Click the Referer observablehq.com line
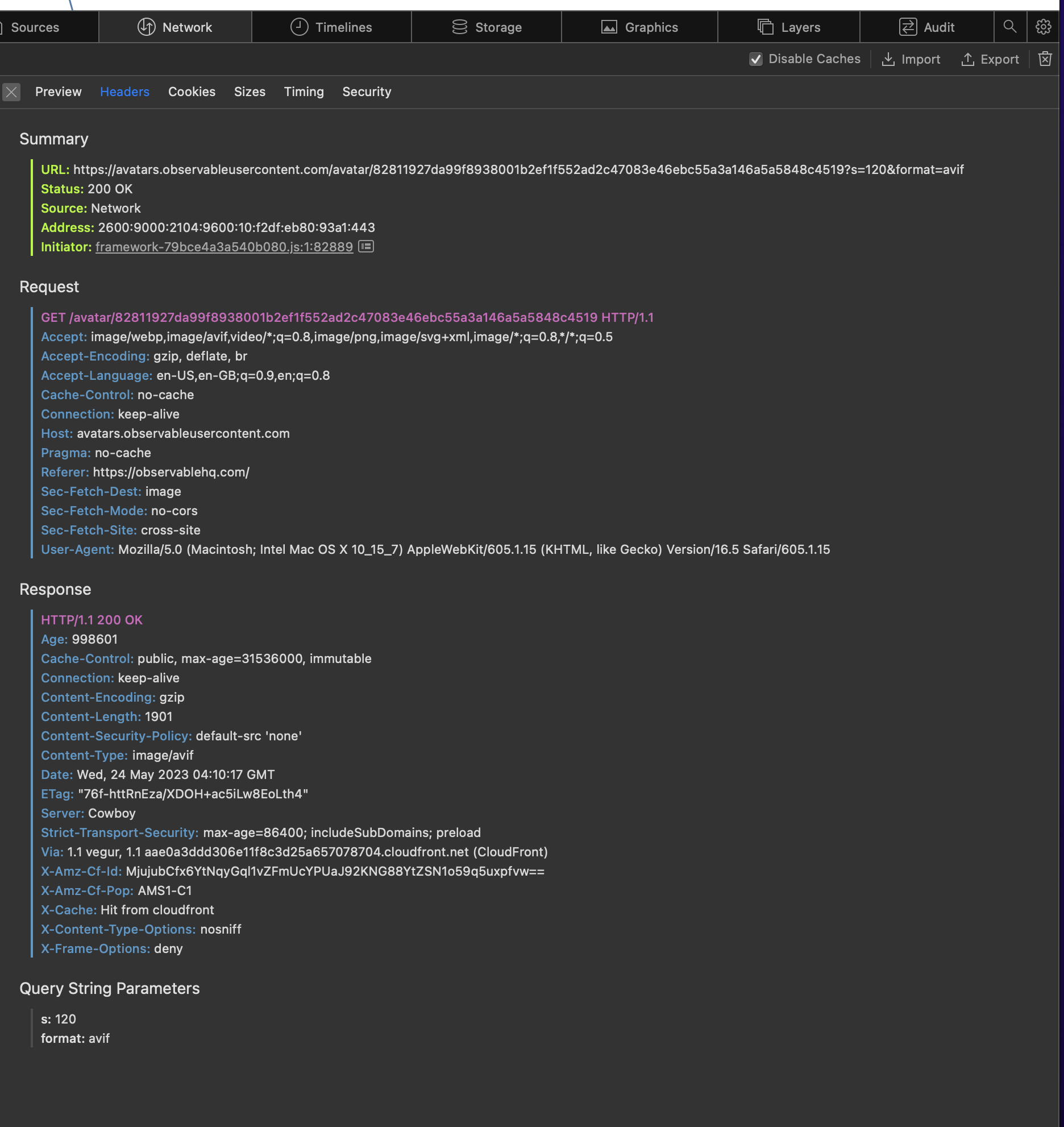The image size is (1064, 1127). (145, 472)
